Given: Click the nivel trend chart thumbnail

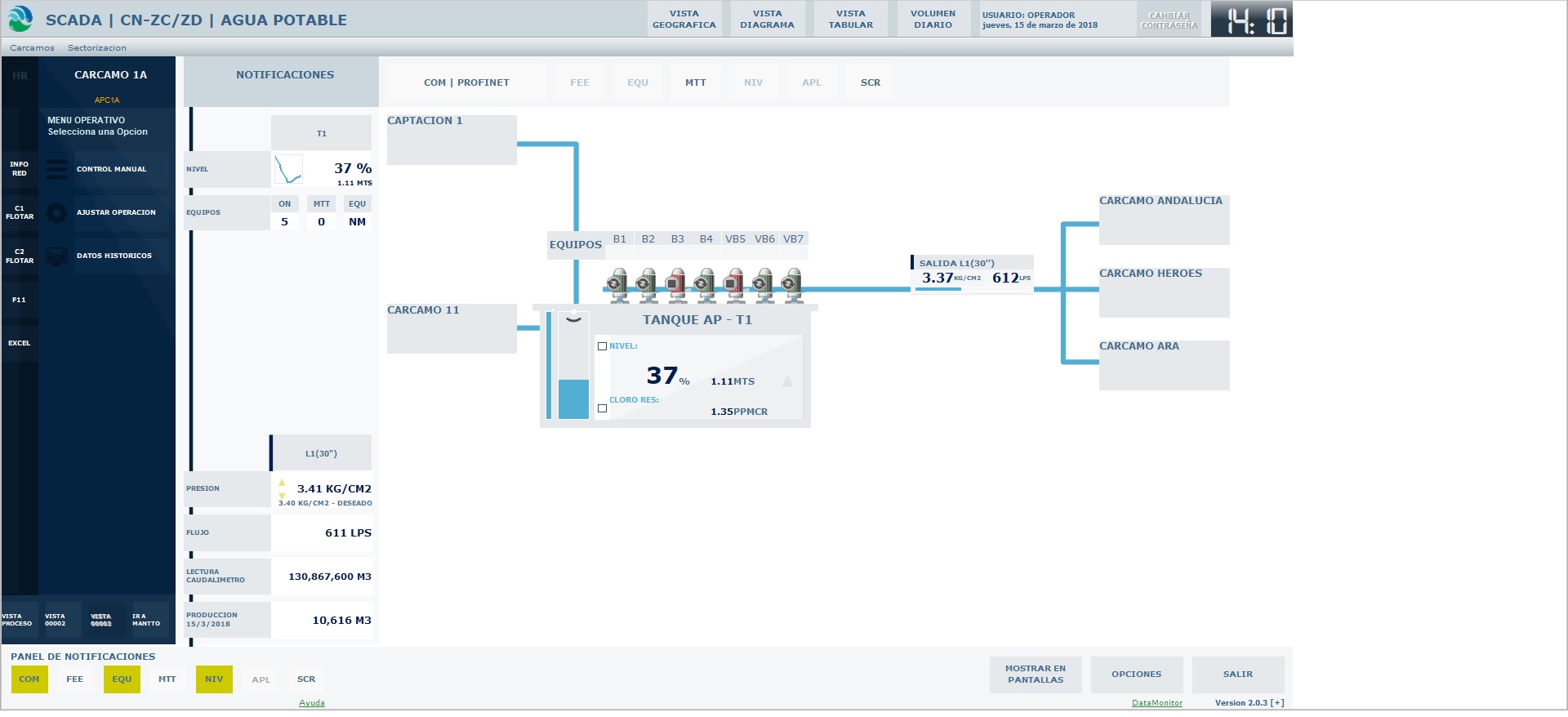Looking at the screenshot, I should [x=288, y=170].
